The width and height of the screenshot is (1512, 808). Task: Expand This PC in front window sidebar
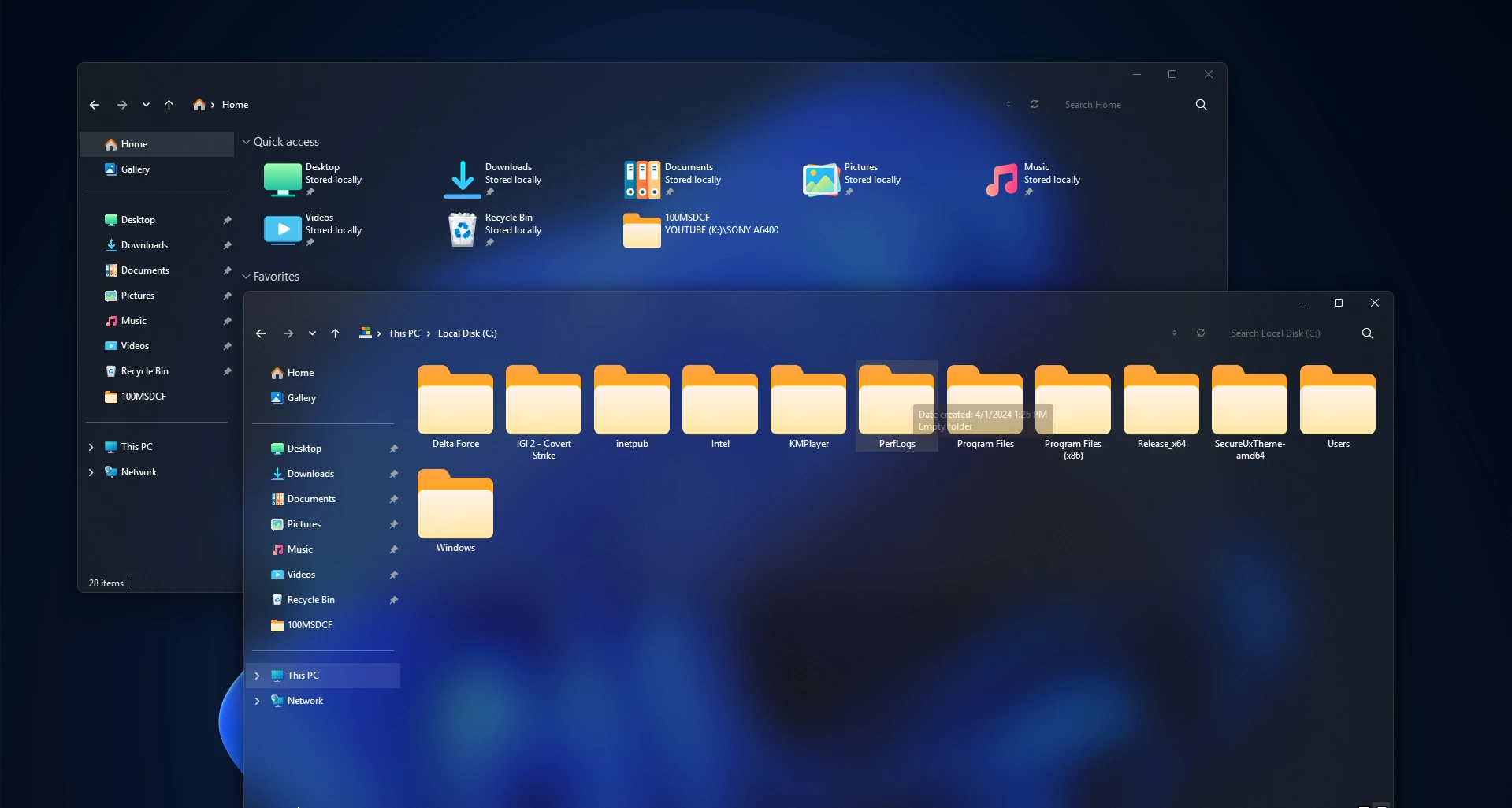click(x=257, y=676)
